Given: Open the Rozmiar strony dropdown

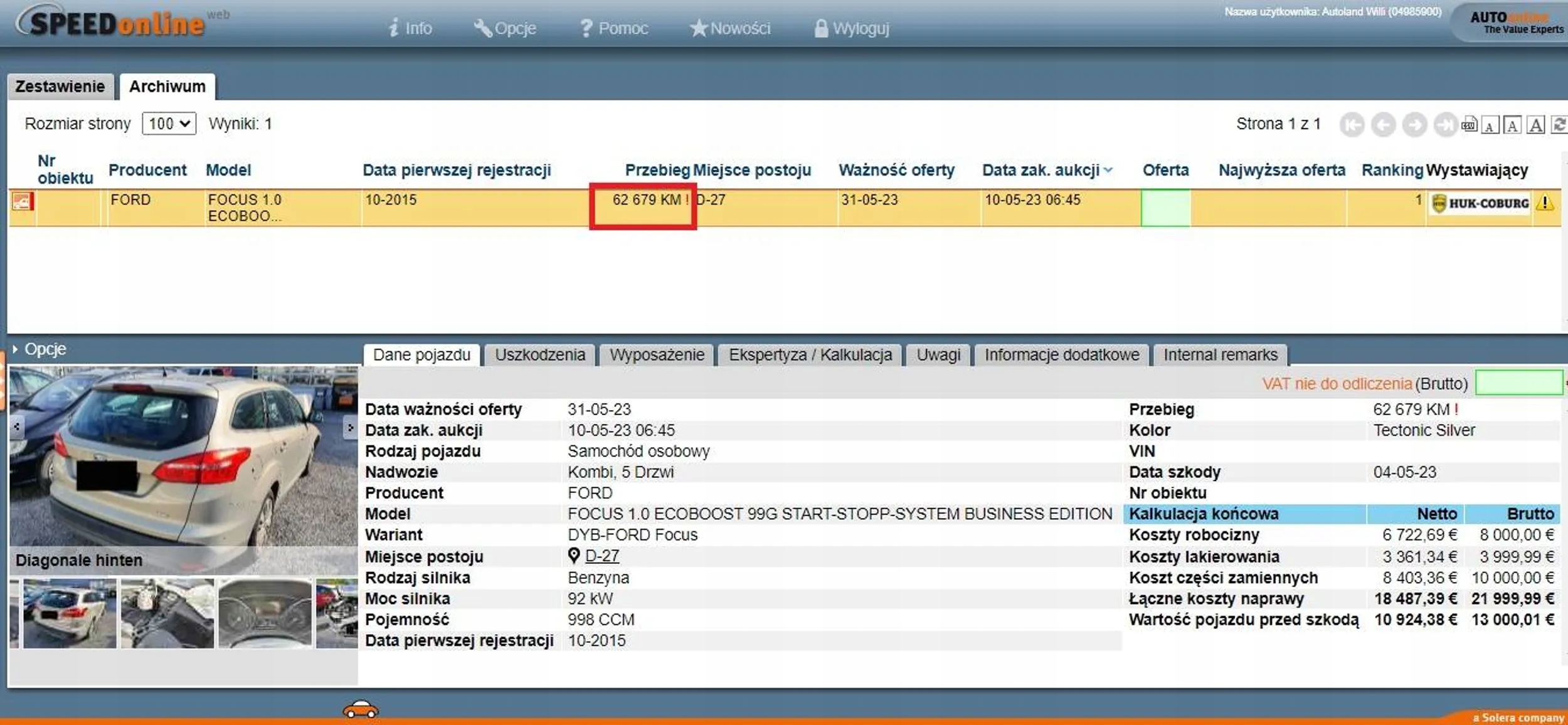Looking at the screenshot, I should [x=169, y=124].
